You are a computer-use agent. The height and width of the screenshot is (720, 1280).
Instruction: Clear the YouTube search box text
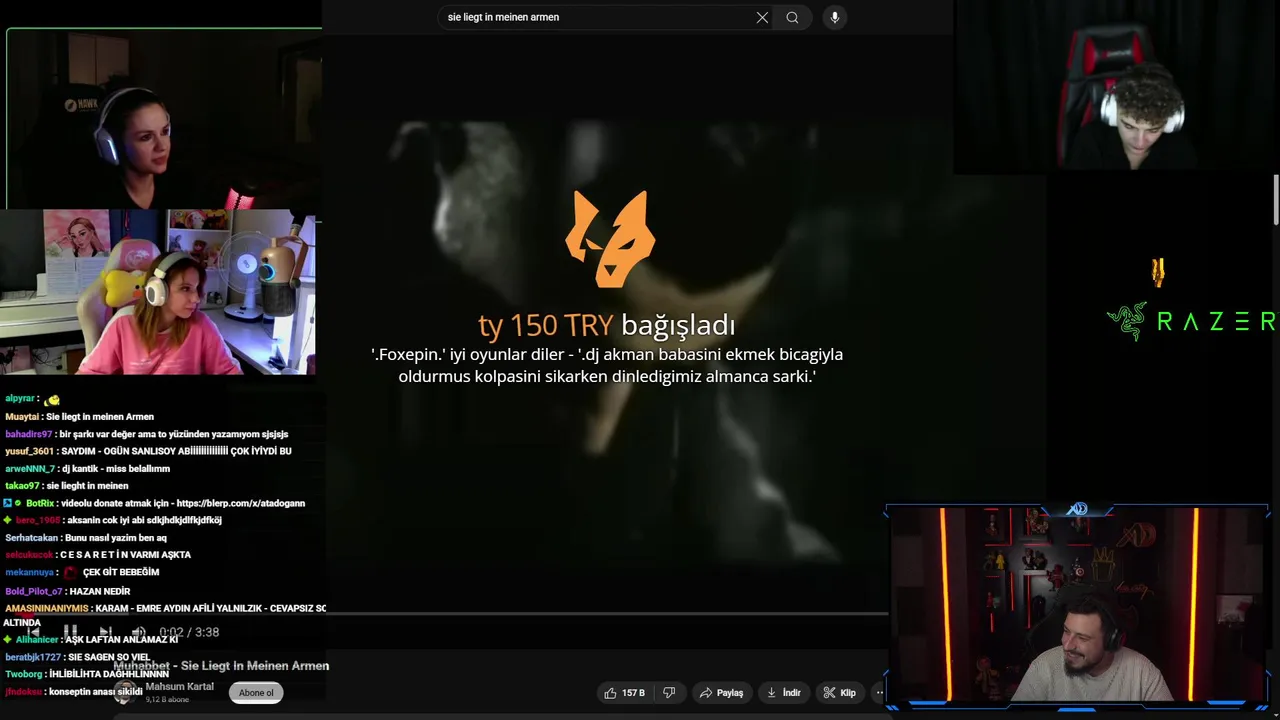pyautogui.click(x=762, y=17)
